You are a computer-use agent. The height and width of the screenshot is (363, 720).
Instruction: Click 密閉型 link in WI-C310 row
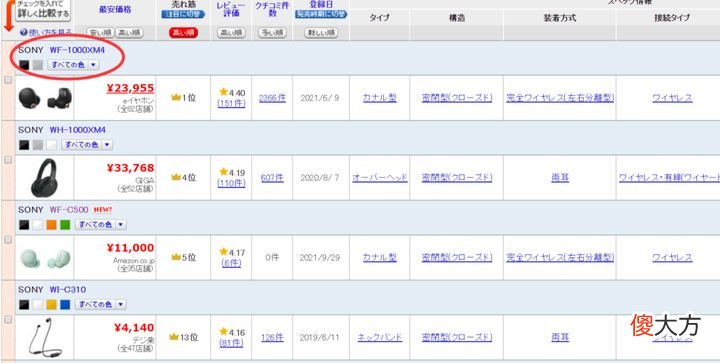(457, 337)
